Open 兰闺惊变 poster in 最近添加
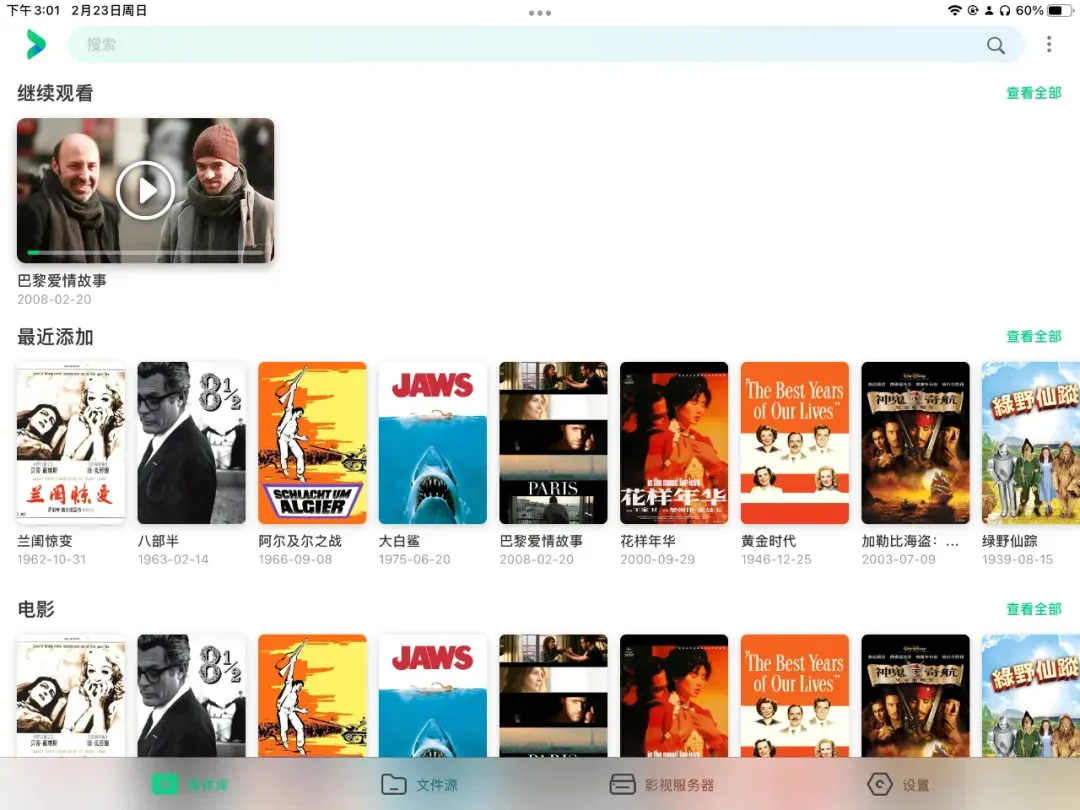The height and width of the screenshot is (810, 1080). pos(71,443)
